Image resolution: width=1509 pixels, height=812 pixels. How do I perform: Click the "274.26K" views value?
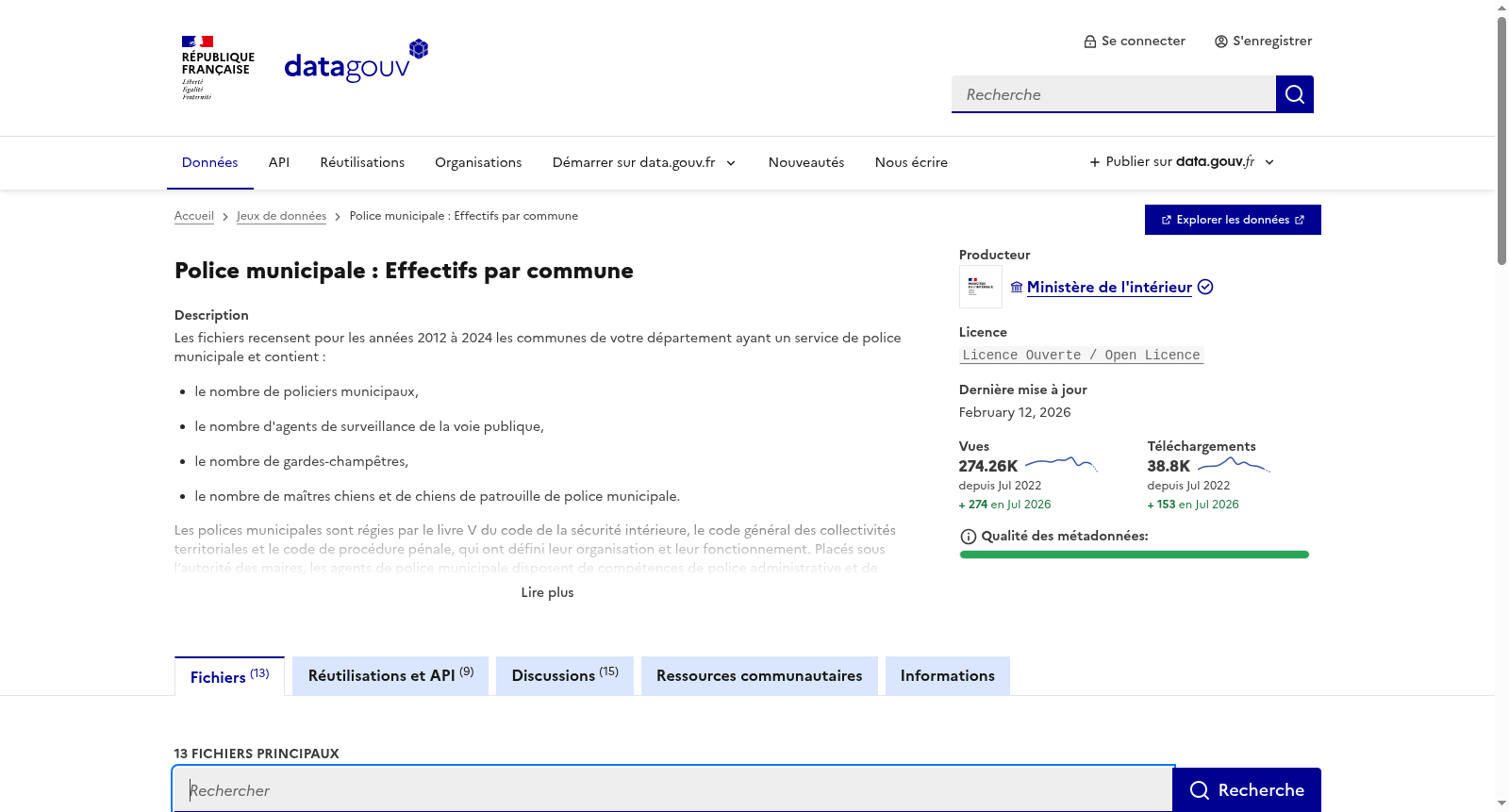pyautogui.click(x=988, y=466)
